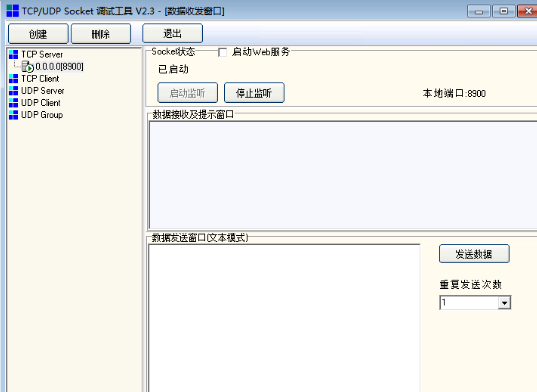Click the UDP Group node icon
The image size is (537, 392).
13,115
